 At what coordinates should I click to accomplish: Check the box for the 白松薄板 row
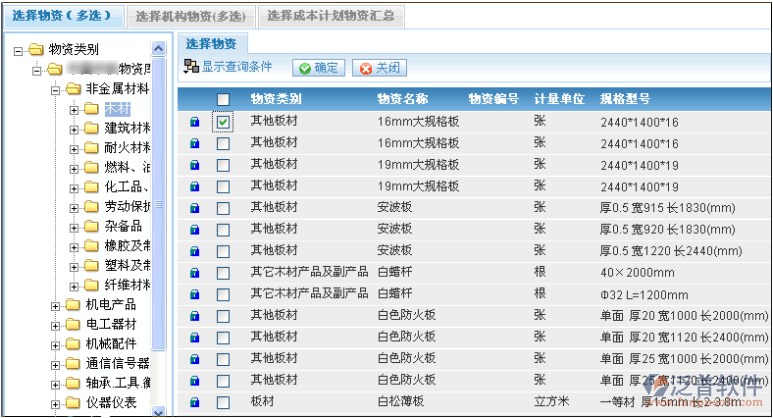[x=223, y=402]
